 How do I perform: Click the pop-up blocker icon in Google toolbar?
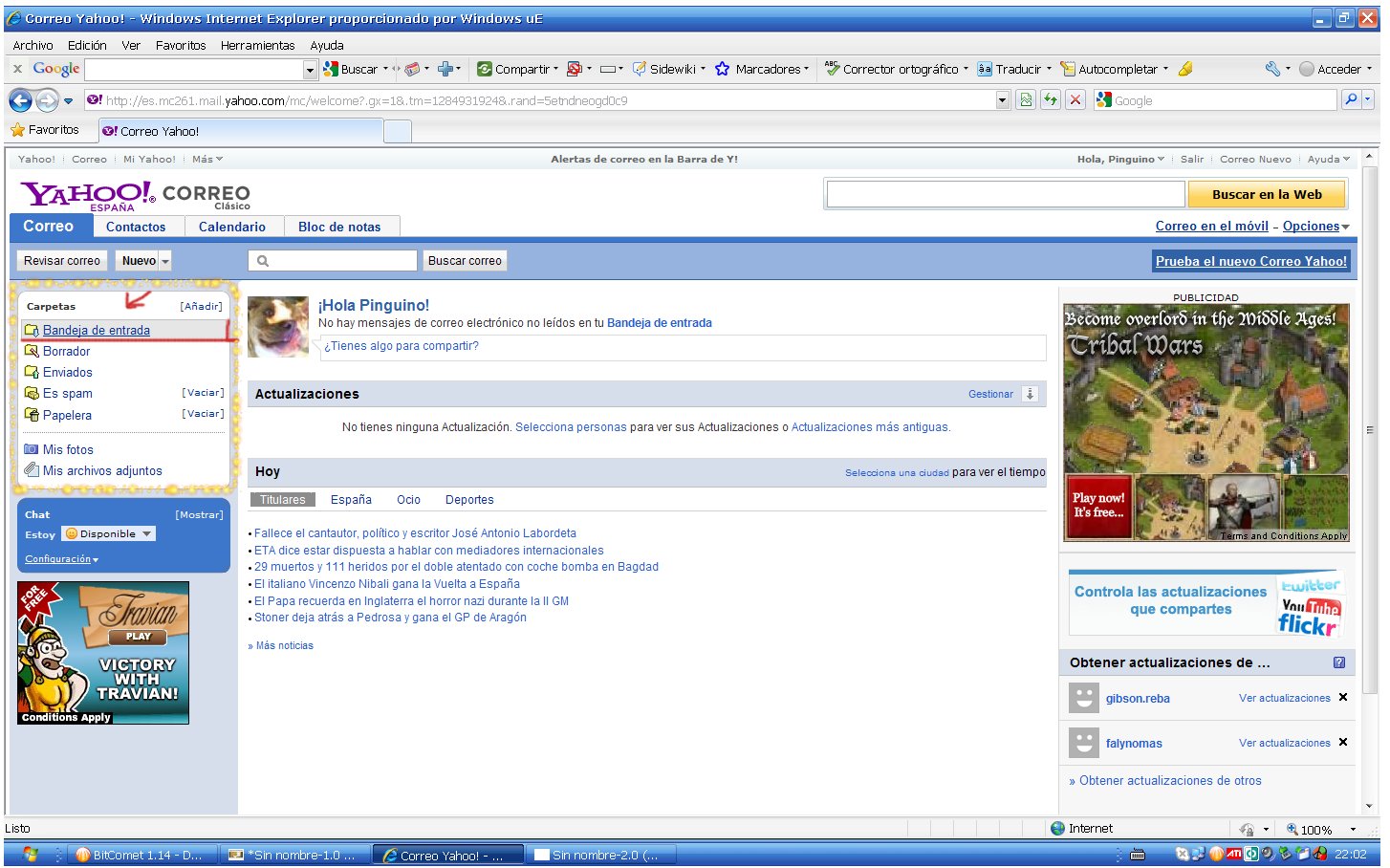point(575,69)
